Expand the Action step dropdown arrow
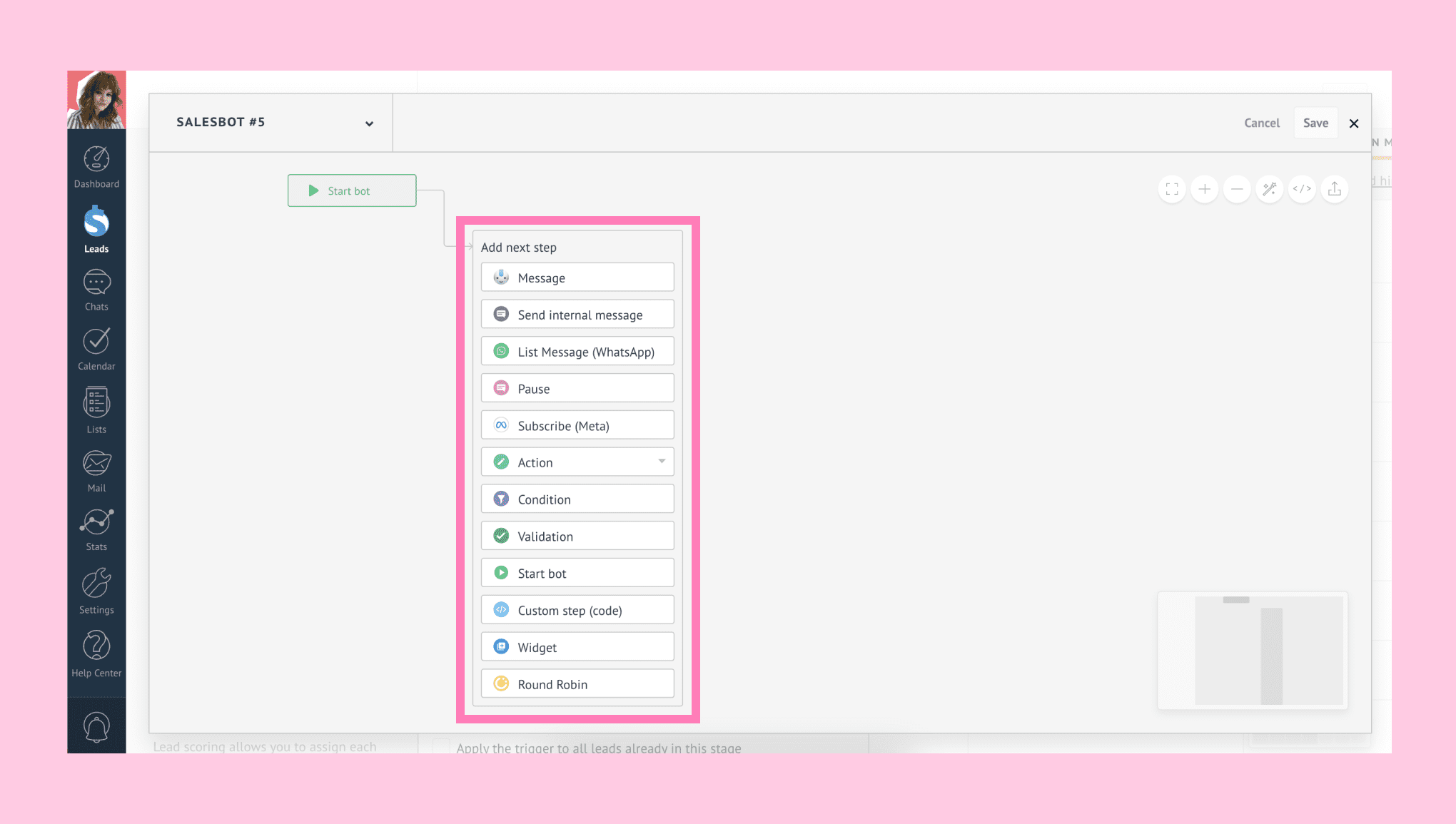This screenshot has width=1456, height=824. (x=662, y=462)
